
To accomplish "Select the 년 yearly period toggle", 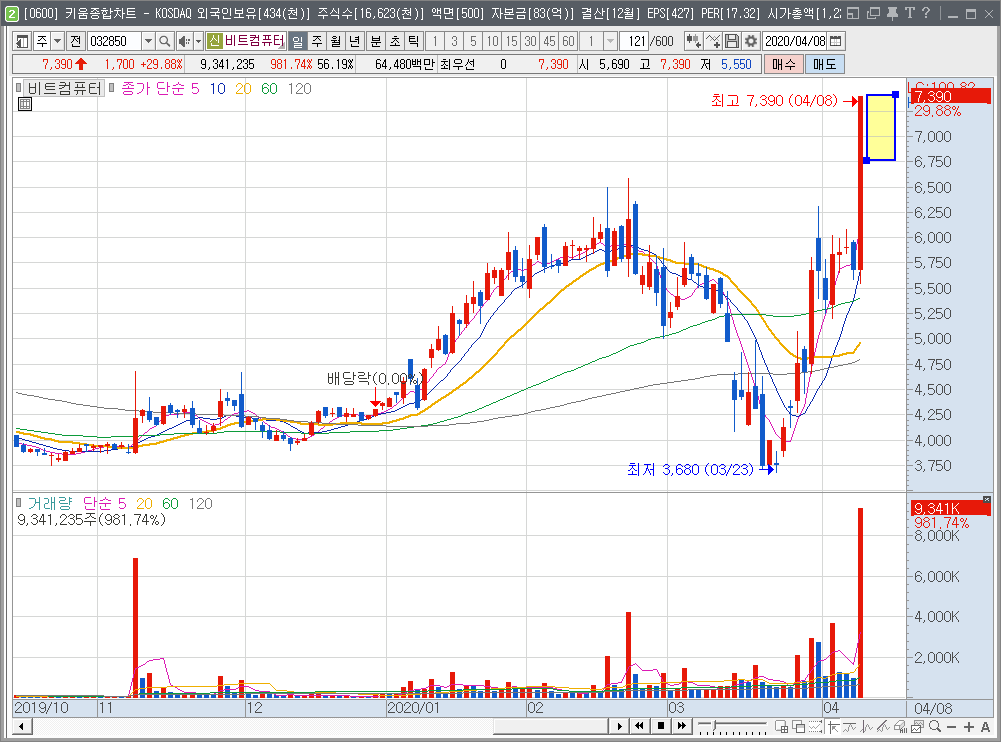I will [x=355, y=42].
